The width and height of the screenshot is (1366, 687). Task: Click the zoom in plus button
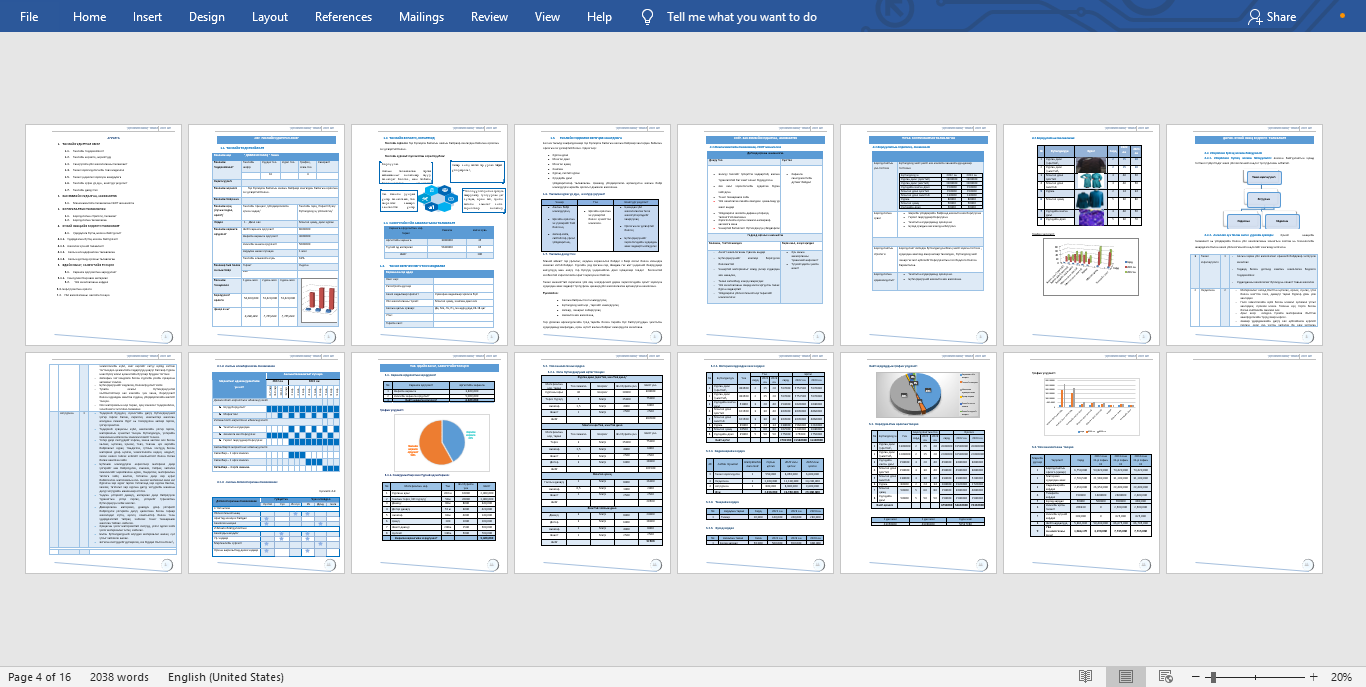pyautogui.click(x=1313, y=677)
